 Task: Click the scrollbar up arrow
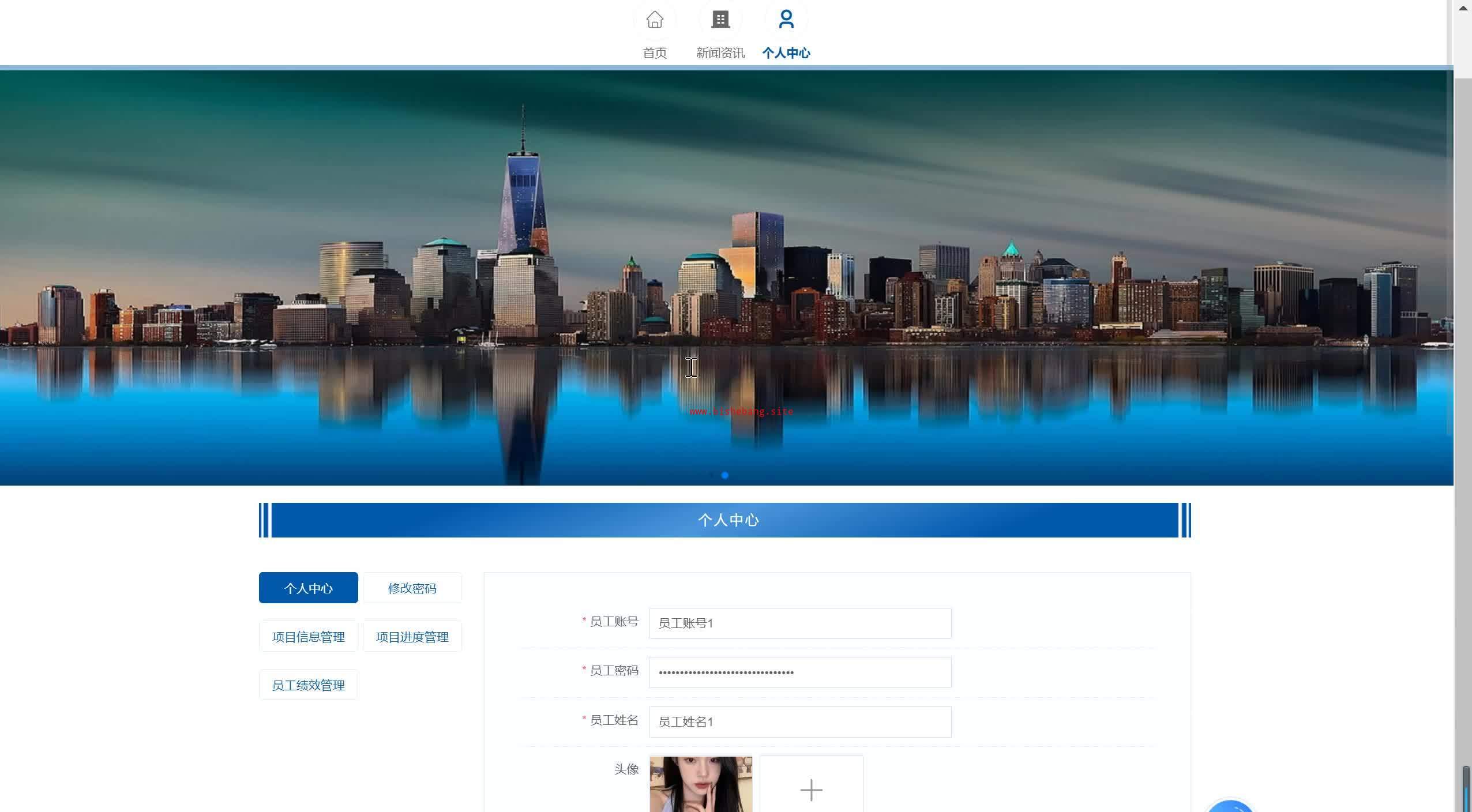point(1463,8)
